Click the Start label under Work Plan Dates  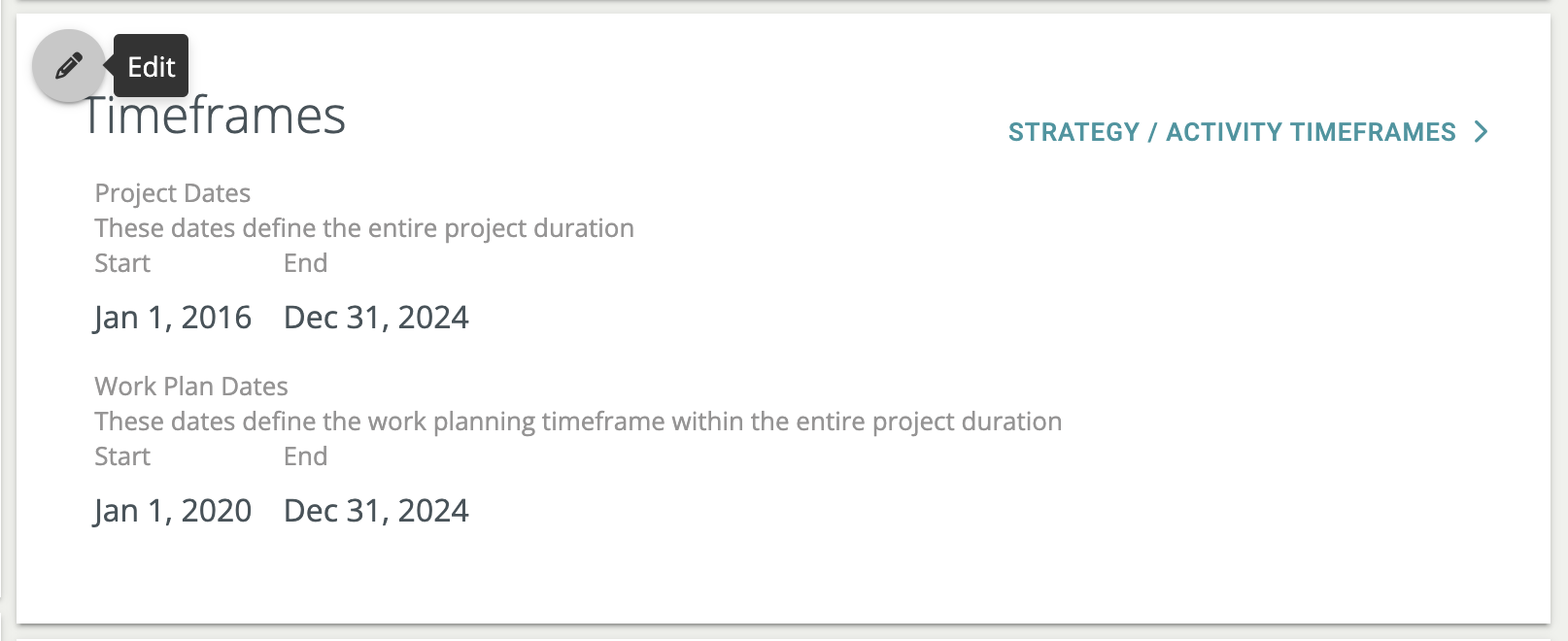[122, 456]
